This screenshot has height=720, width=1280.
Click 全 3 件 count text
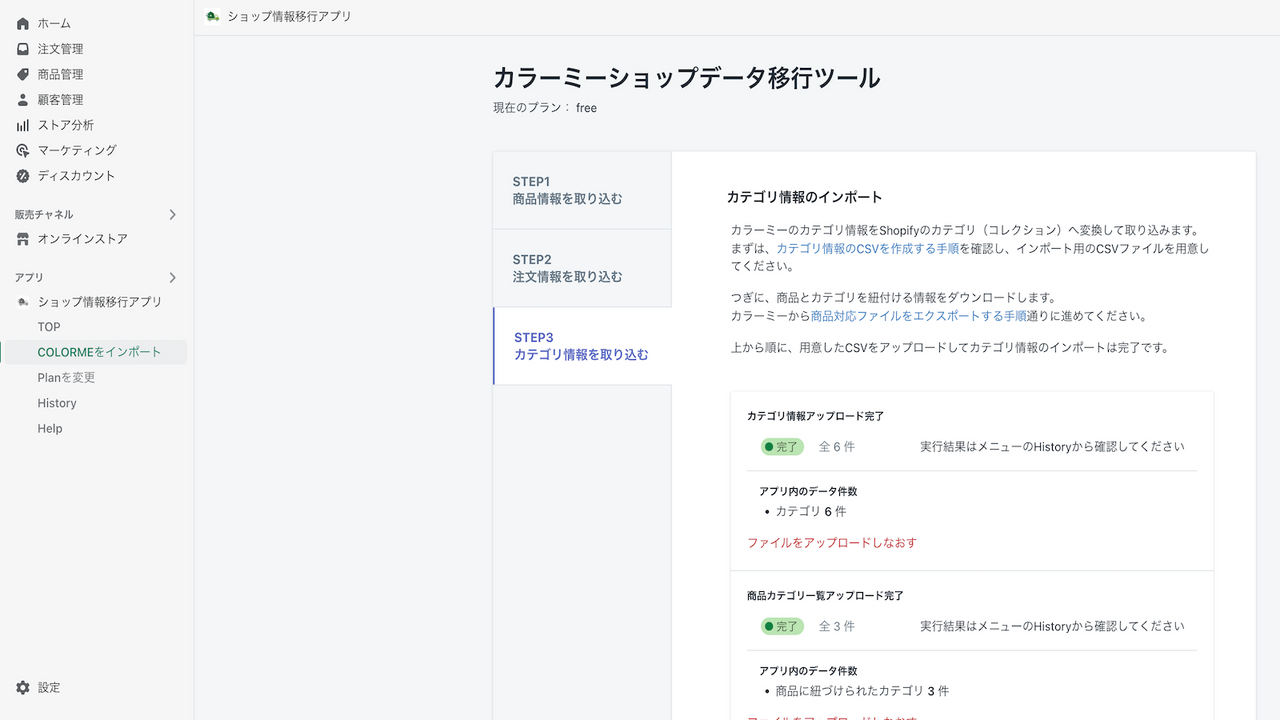coord(837,626)
